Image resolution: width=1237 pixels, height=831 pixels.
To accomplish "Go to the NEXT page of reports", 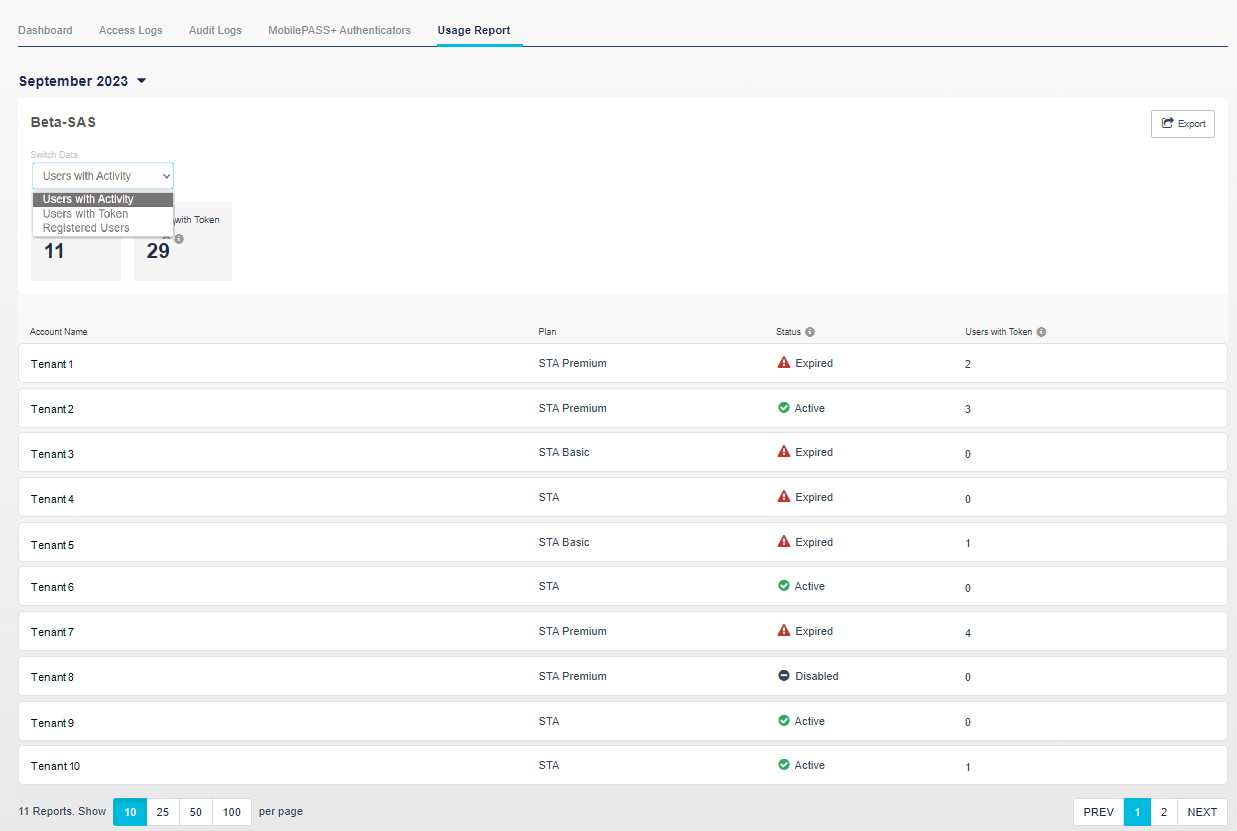I will click(x=1202, y=812).
